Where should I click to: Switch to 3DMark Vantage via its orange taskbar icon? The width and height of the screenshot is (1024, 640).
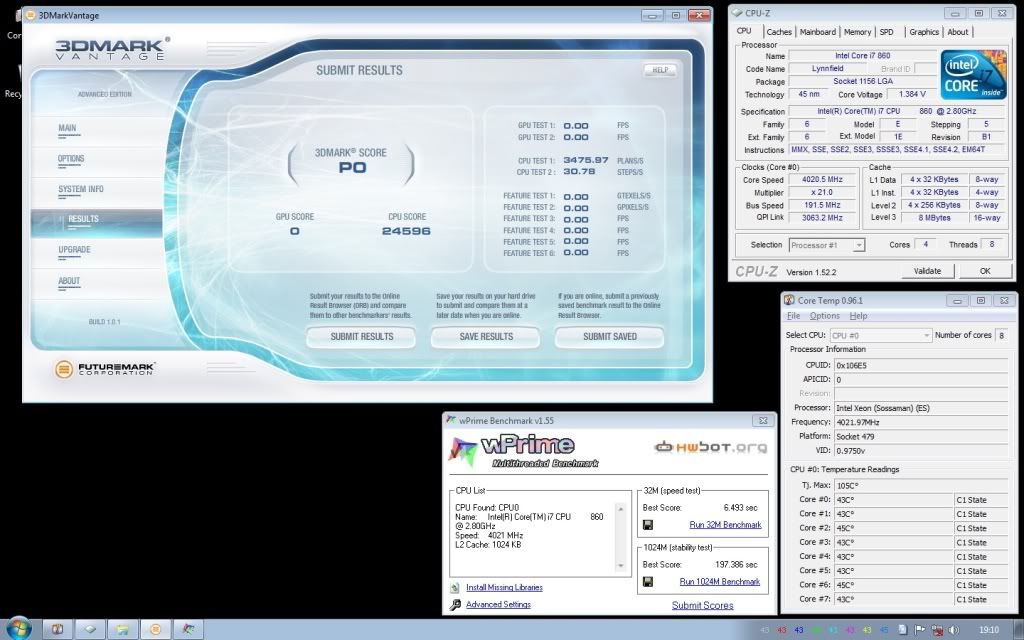coord(155,630)
